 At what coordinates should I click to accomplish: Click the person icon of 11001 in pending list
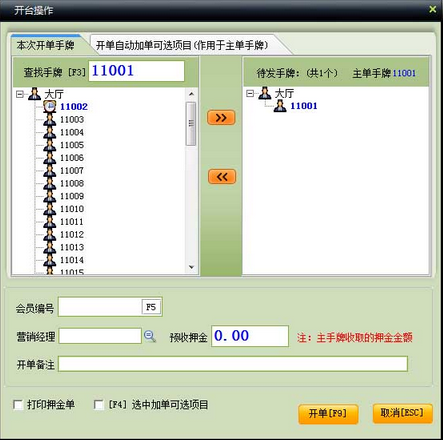[280, 106]
